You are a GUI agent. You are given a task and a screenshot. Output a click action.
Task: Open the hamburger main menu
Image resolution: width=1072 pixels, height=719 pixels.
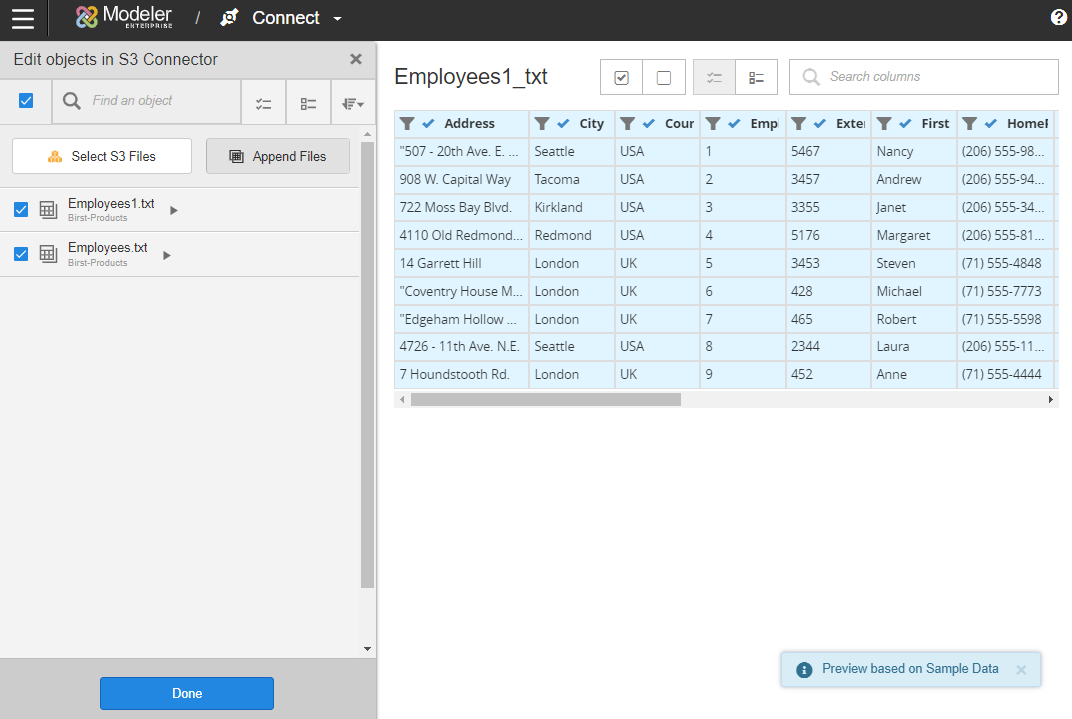(x=22, y=18)
